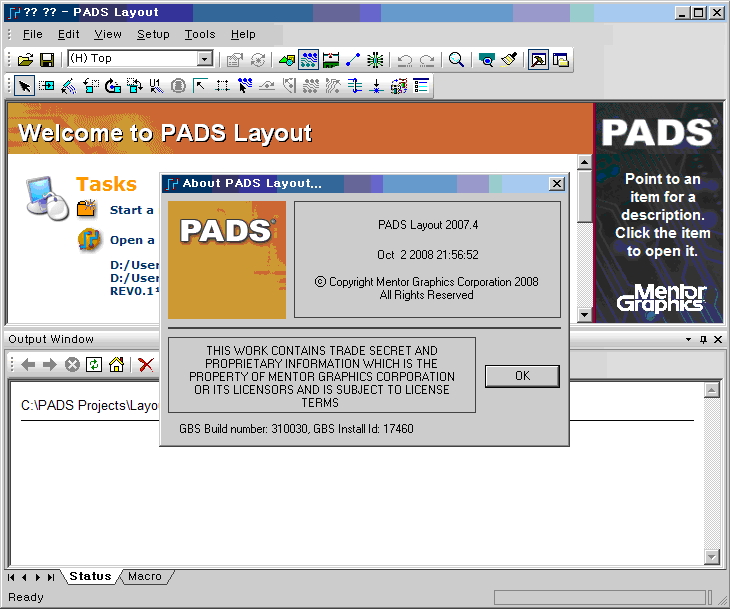Open the View menu
Image resolution: width=730 pixels, height=609 pixels.
(x=108, y=34)
